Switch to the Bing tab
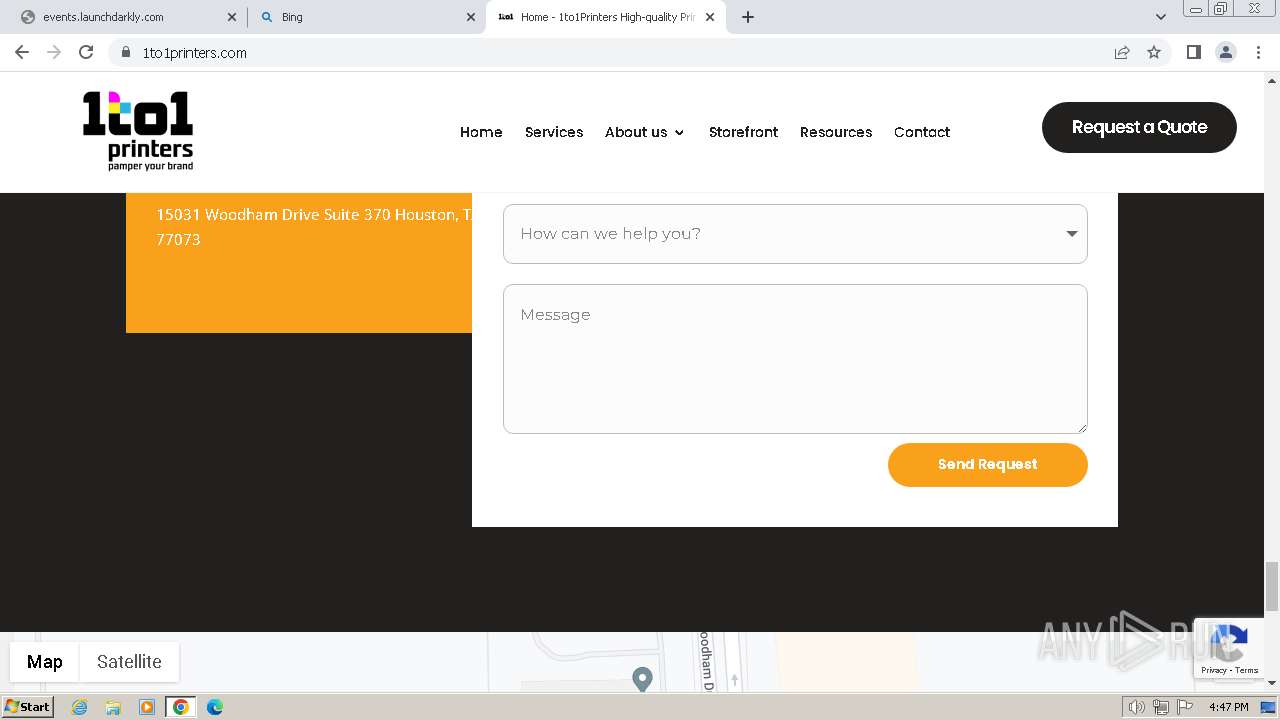Image resolution: width=1280 pixels, height=720 pixels. [367, 17]
